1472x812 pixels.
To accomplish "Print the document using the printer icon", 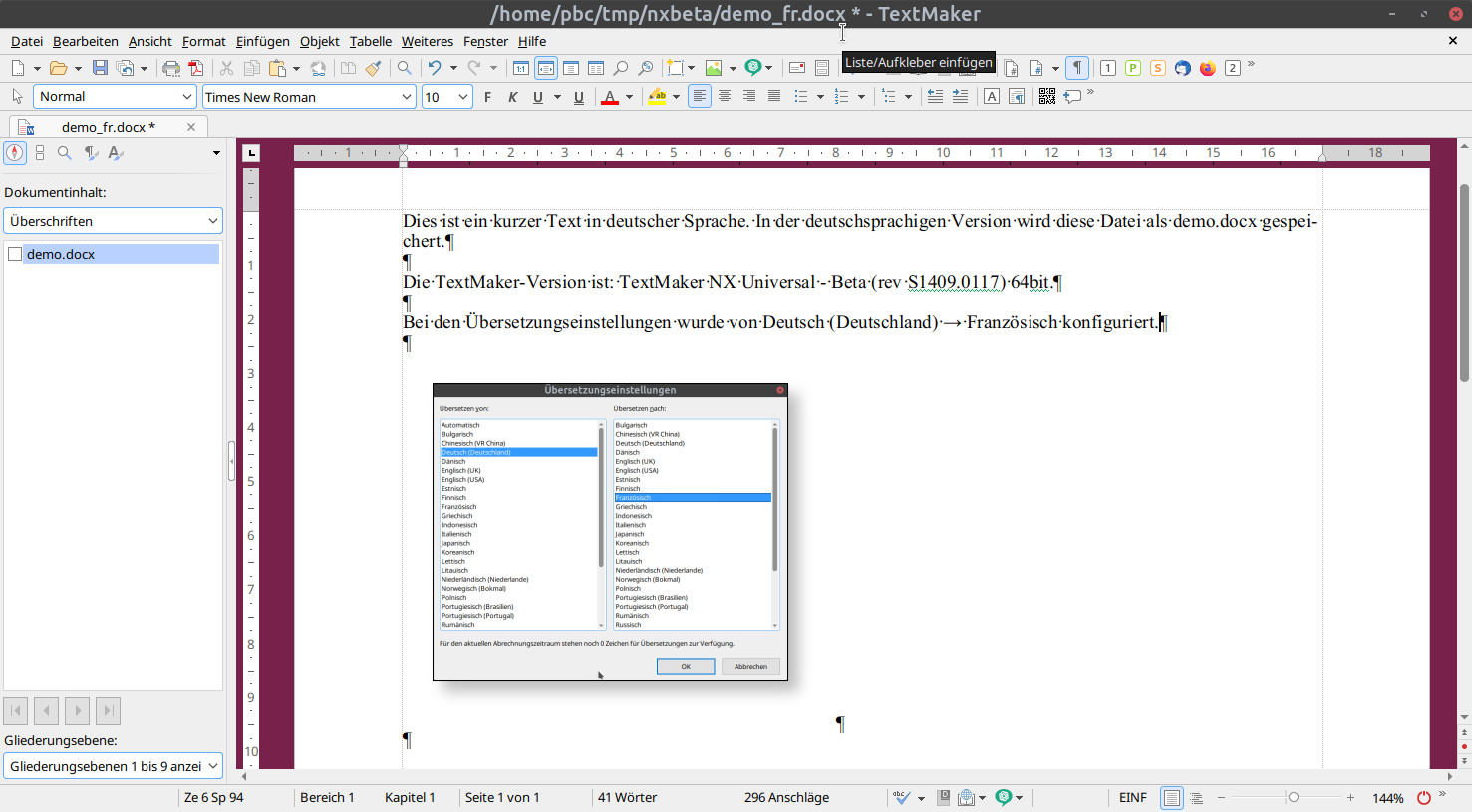I will (x=171, y=68).
